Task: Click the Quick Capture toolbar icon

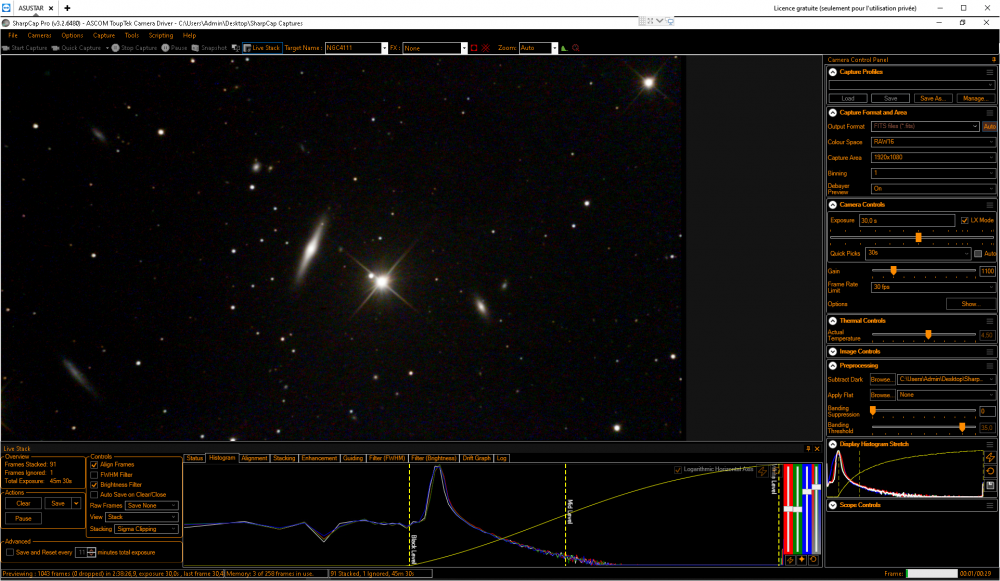Action: pos(55,48)
